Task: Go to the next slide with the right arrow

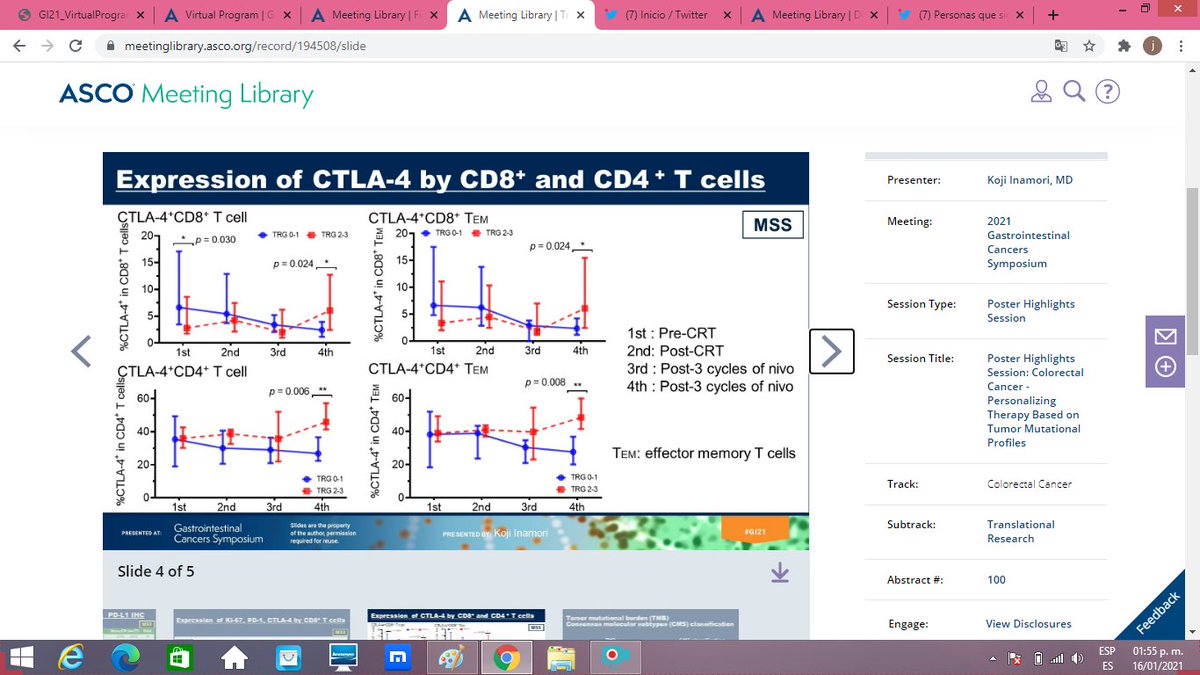Action: [833, 349]
